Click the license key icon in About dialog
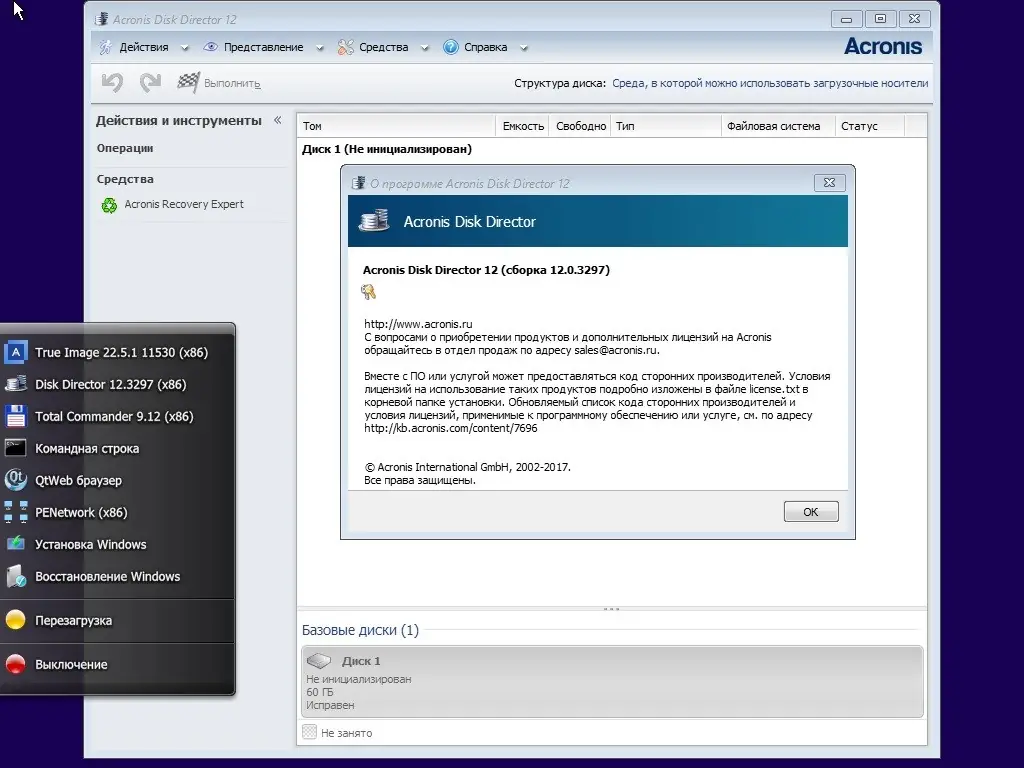 point(368,292)
